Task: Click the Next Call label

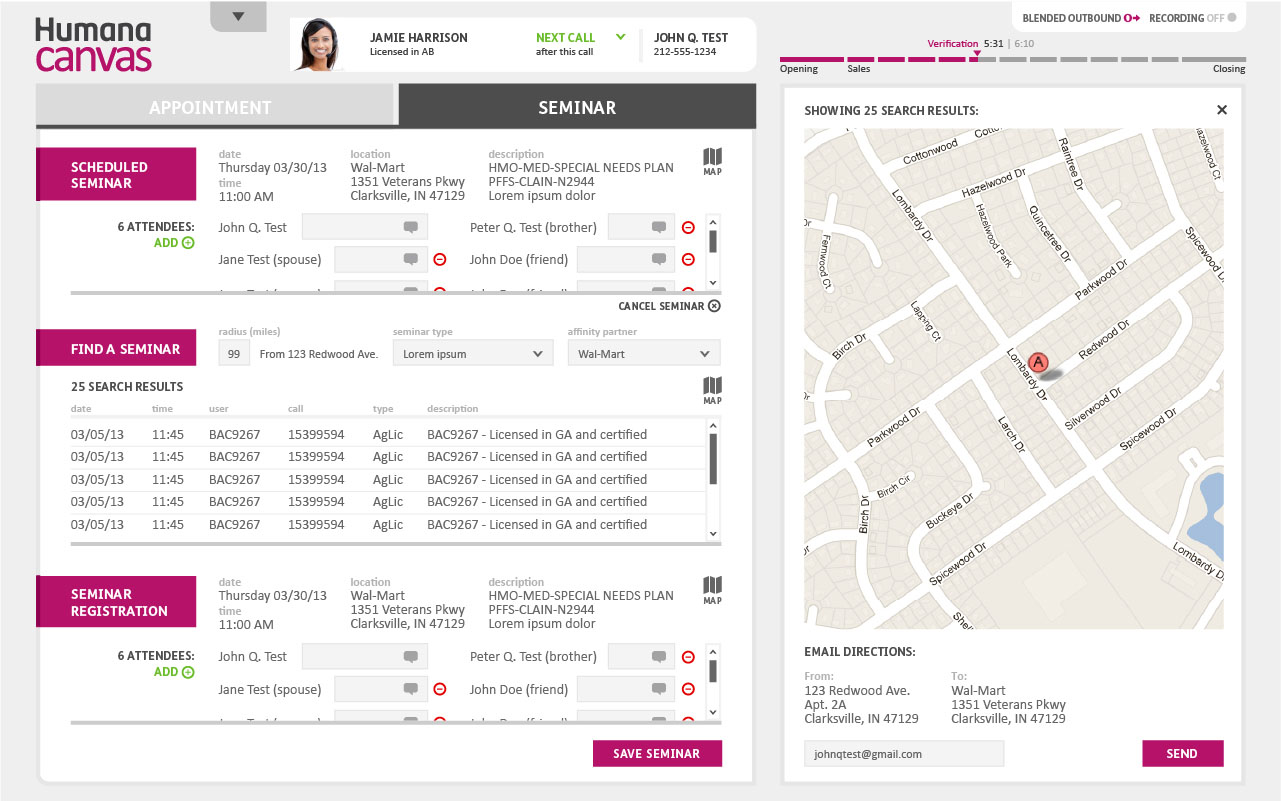Action: tap(565, 38)
